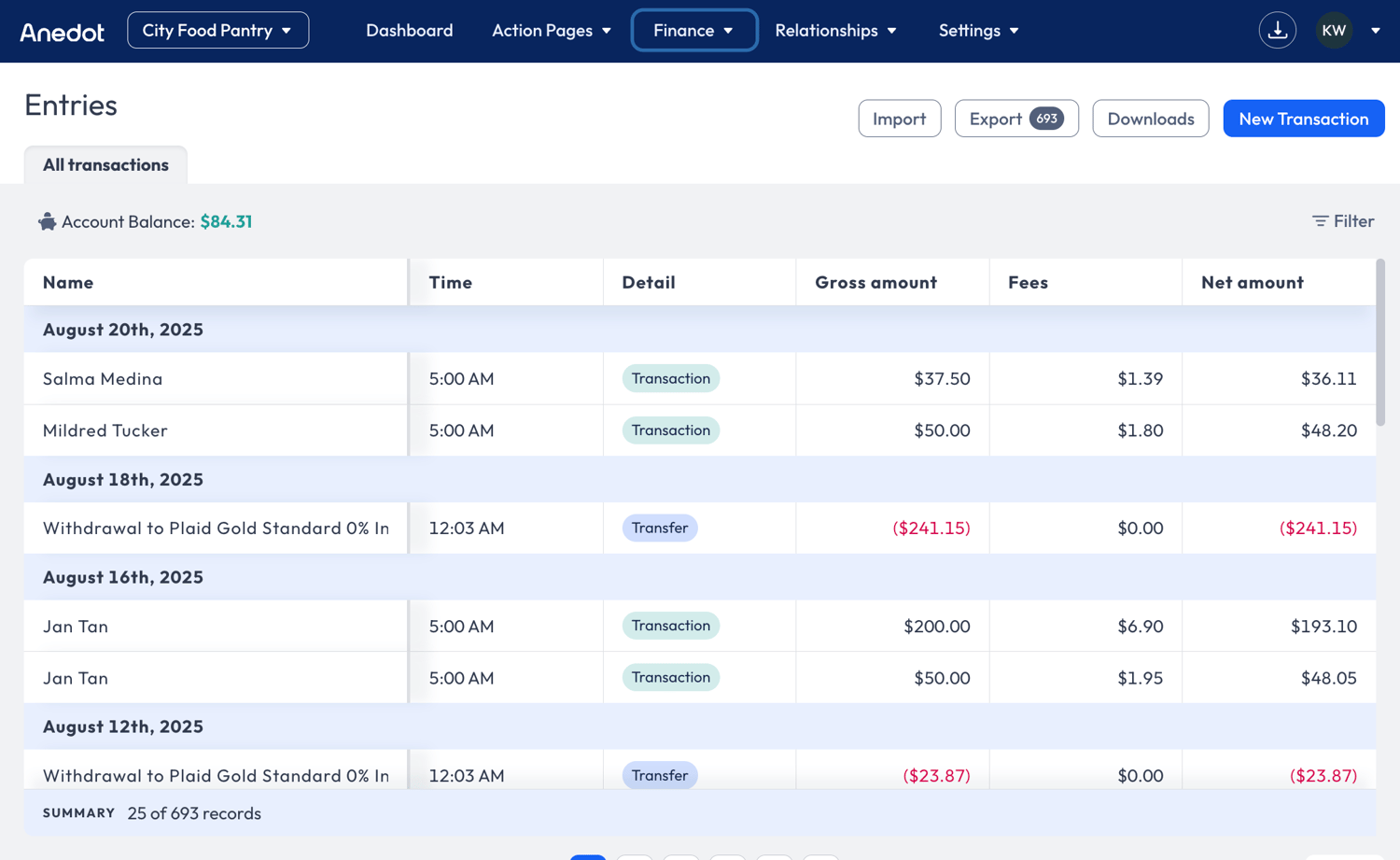Click the Import button
Screen dimensions: 1400x860
899,119
